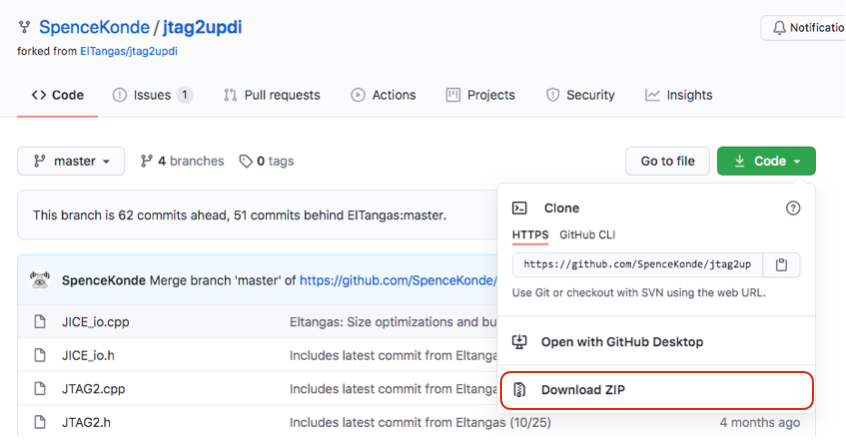Click the file icon next to JICE_io.cpp
The height and width of the screenshot is (440, 846).
tap(40, 322)
